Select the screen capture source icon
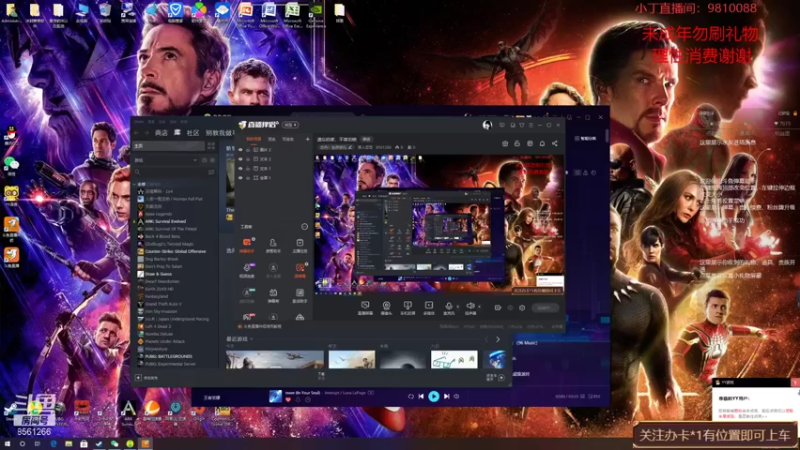Screen dimensions: 800x450 365,305
